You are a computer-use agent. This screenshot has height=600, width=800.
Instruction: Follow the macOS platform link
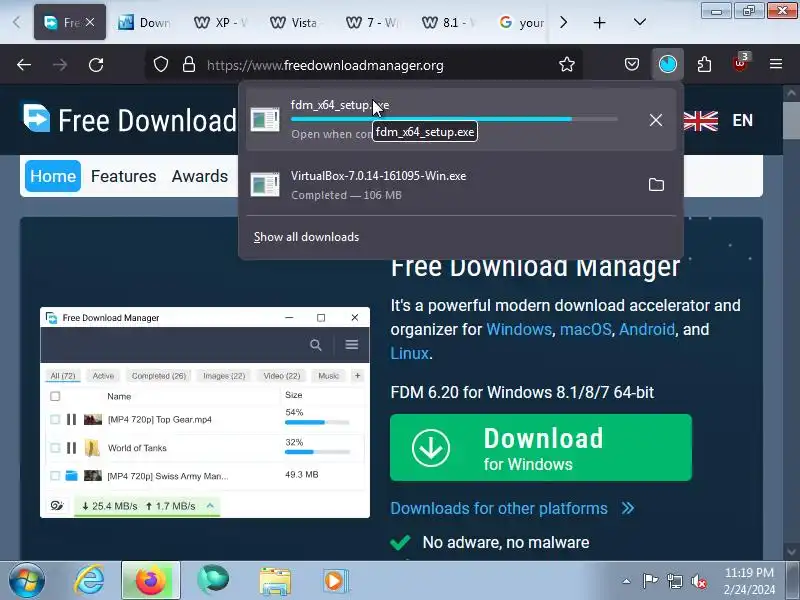585,329
